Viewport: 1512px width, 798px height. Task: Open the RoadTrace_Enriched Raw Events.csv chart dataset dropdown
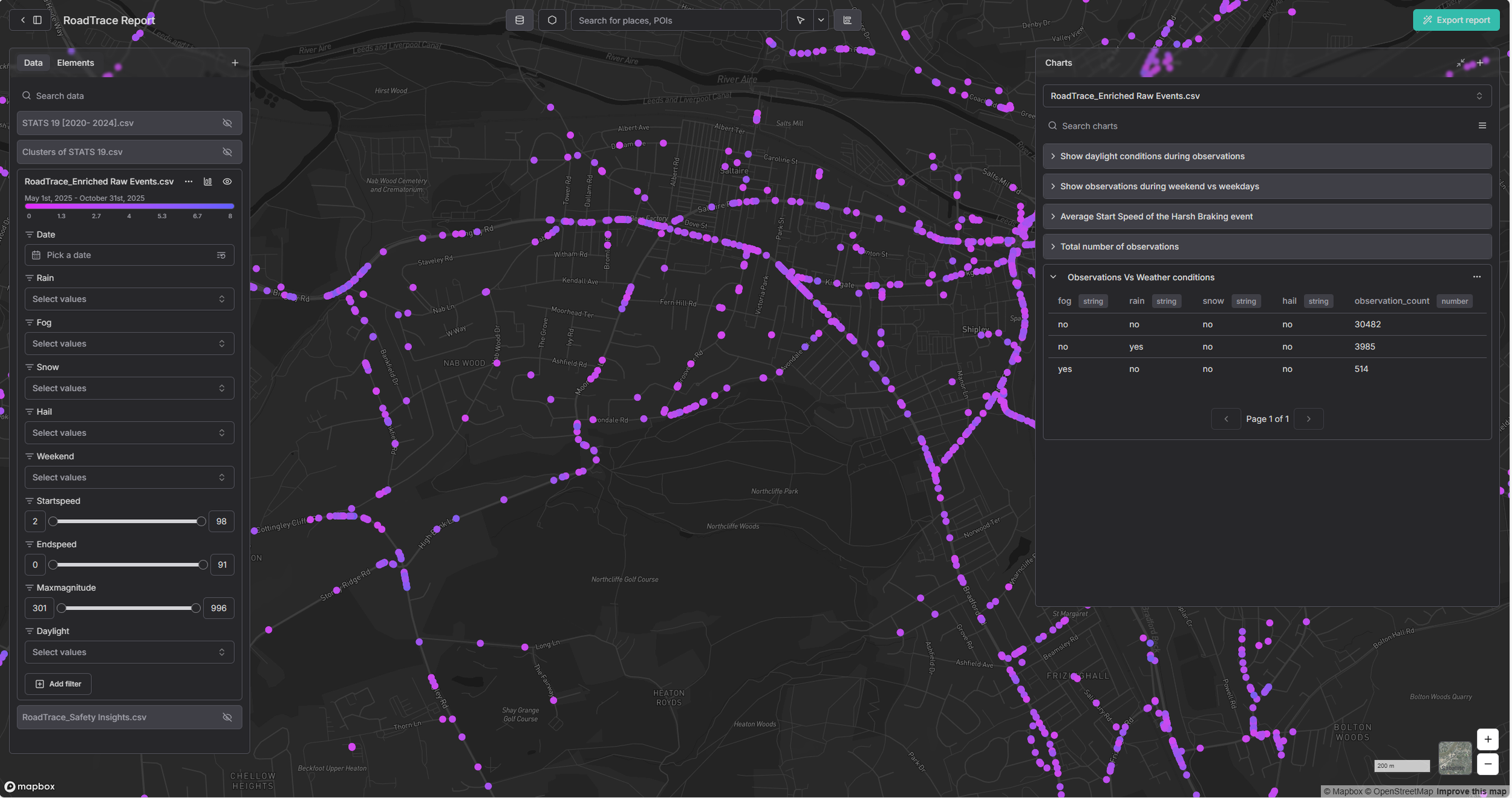(x=1266, y=96)
